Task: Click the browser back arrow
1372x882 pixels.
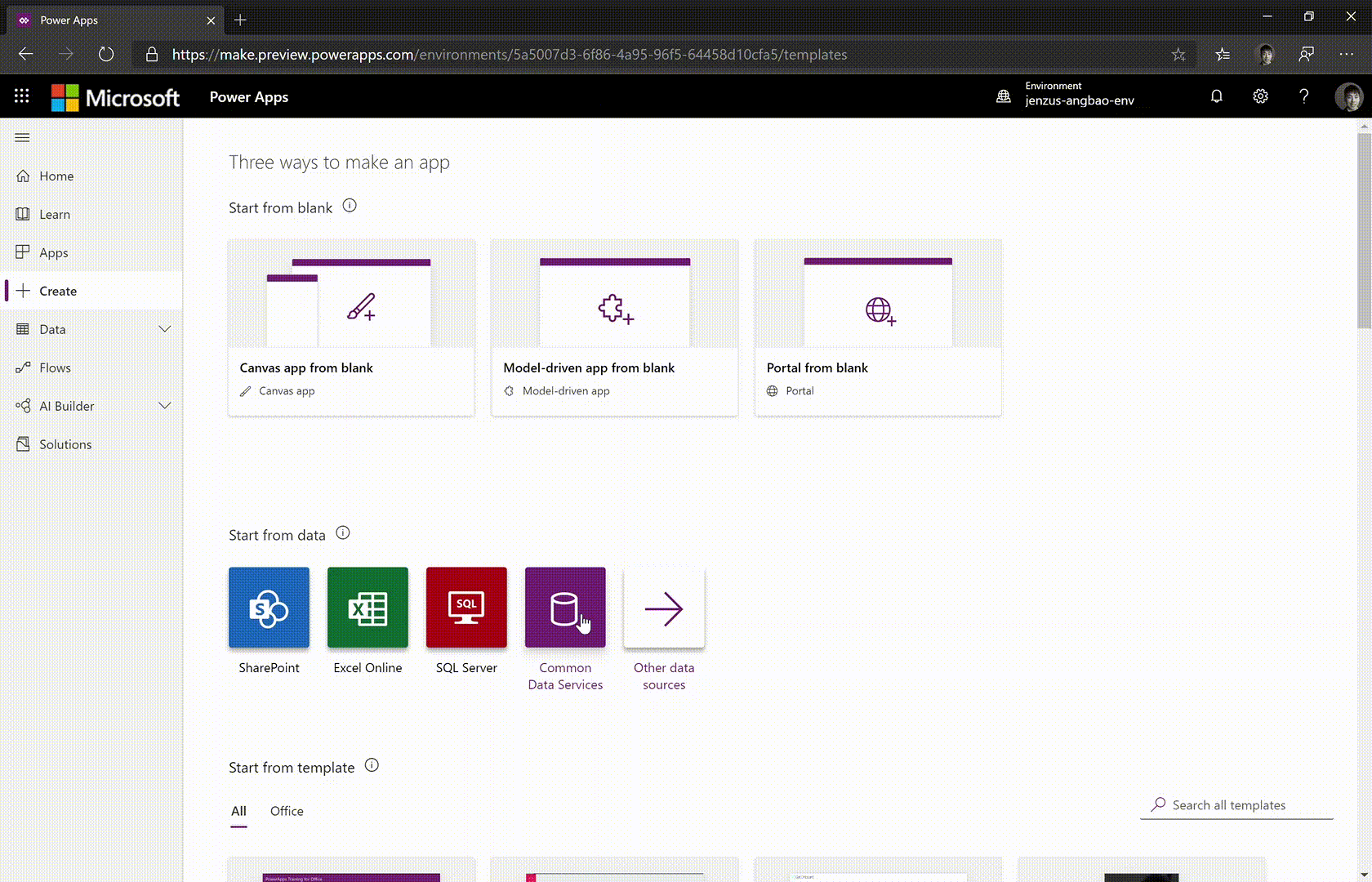Action: click(26, 54)
